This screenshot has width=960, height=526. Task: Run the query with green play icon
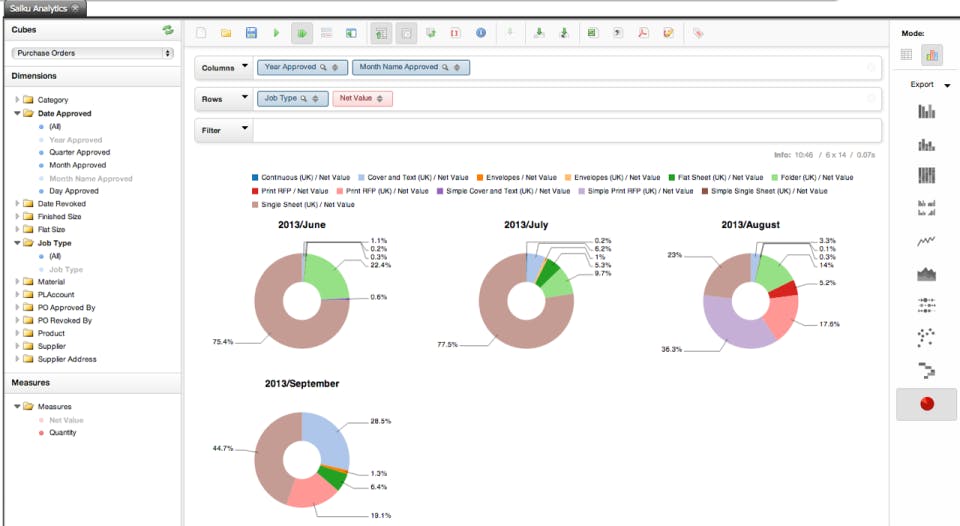click(276, 33)
